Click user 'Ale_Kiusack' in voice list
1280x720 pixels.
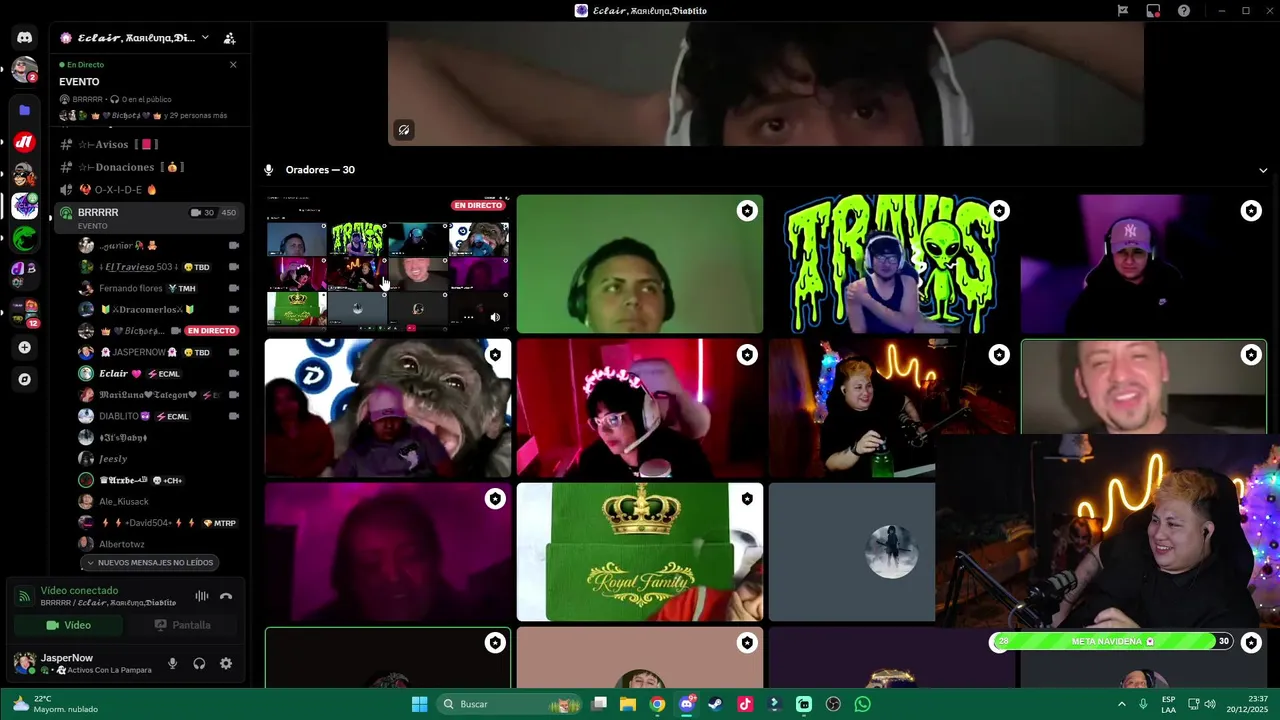pos(160,501)
